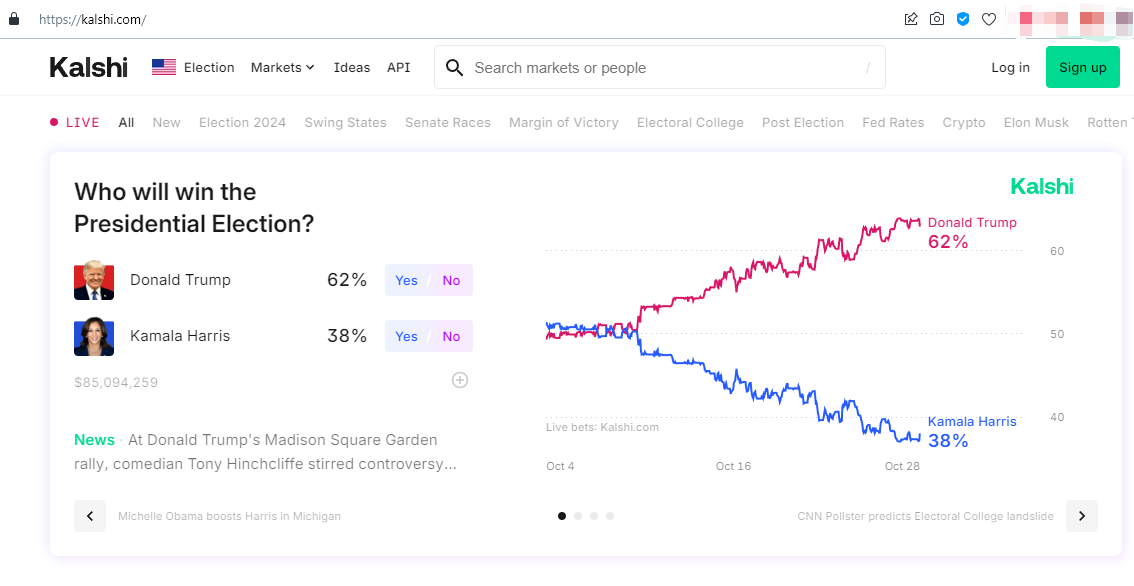Click the Log in link
Image resolution: width=1134 pixels, height=586 pixels.
(x=1010, y=67)
